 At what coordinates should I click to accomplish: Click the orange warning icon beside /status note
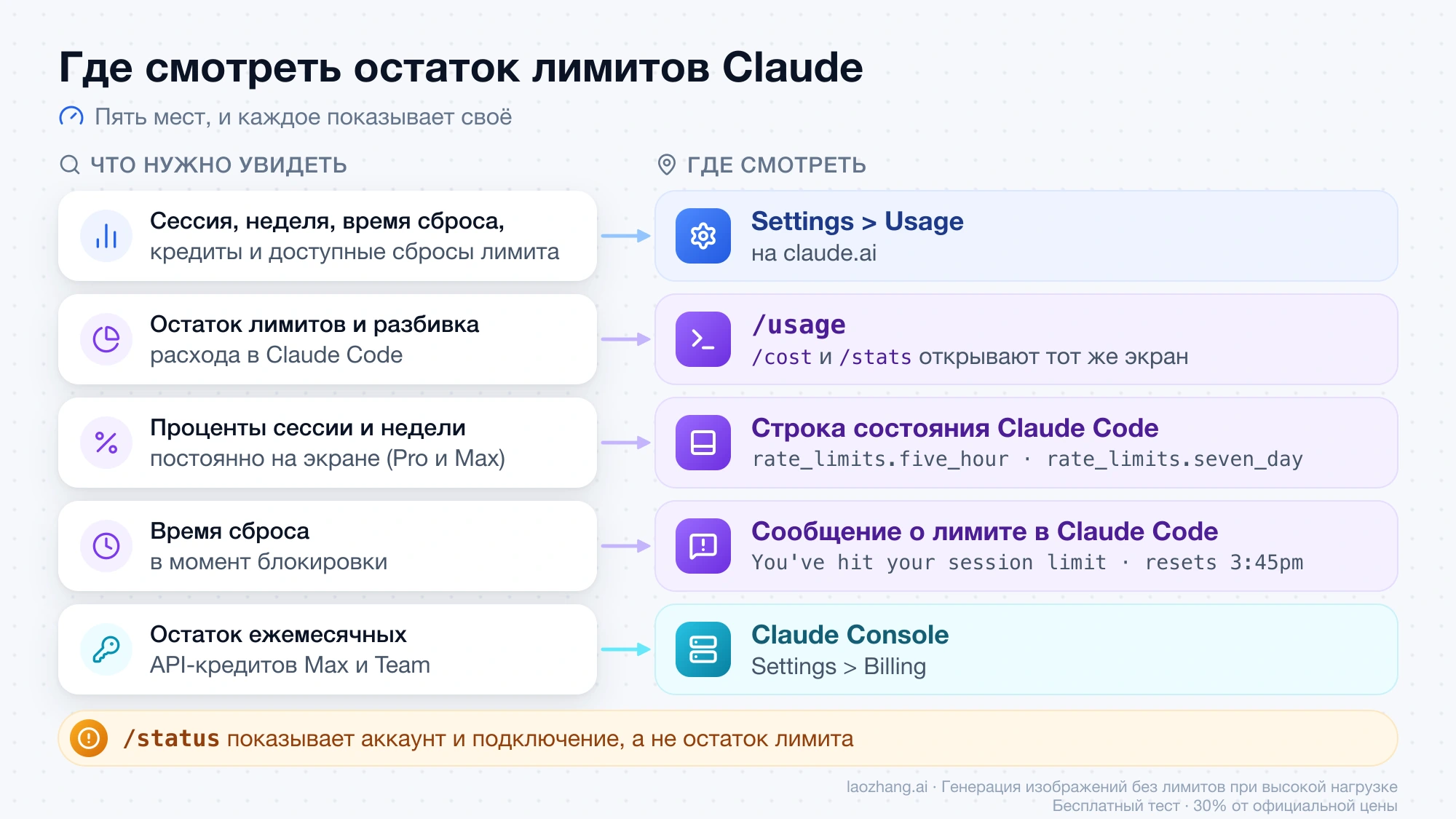[89, 738]
